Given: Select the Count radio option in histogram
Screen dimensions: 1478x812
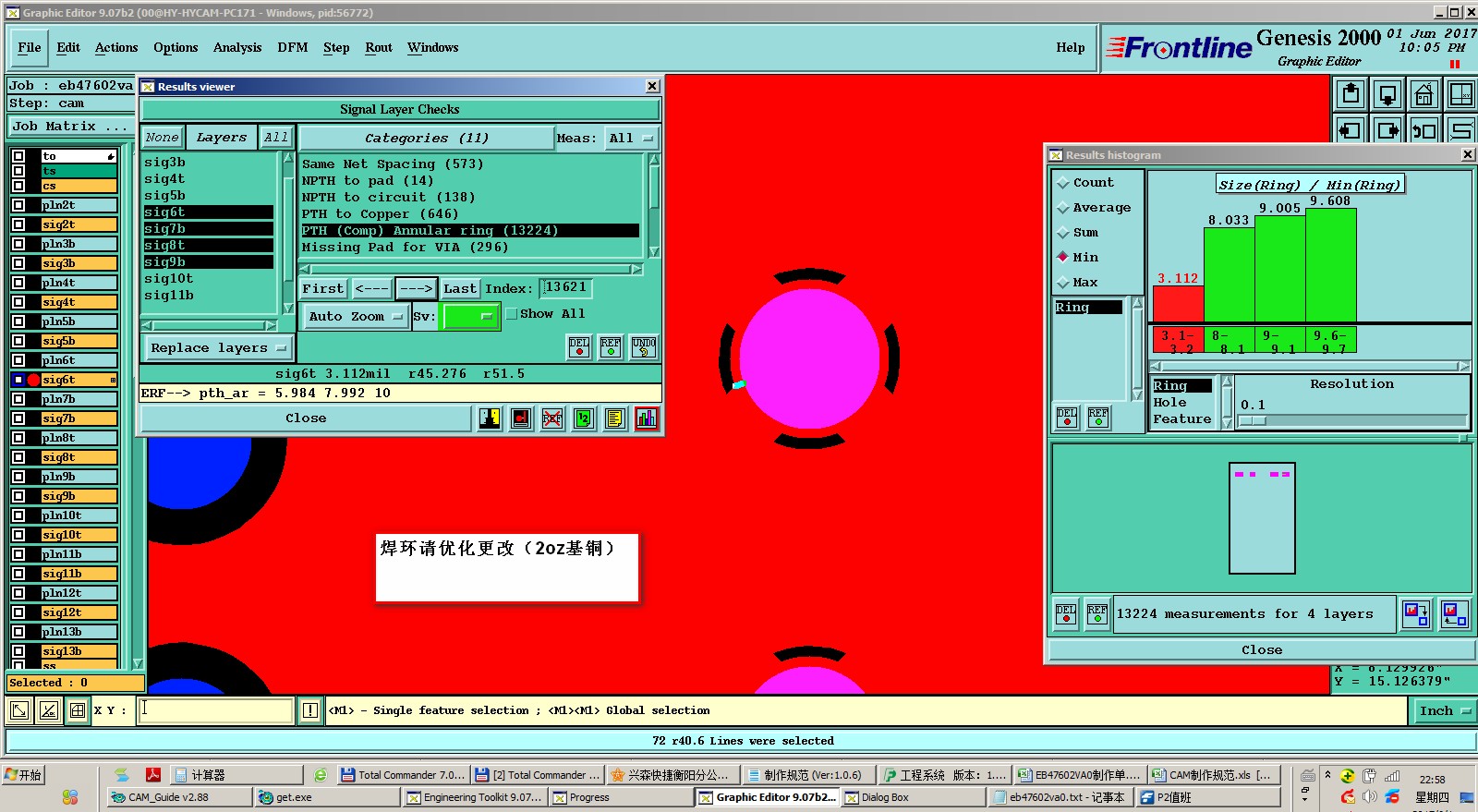Looking at the screenshot, I should [1063, 183].
